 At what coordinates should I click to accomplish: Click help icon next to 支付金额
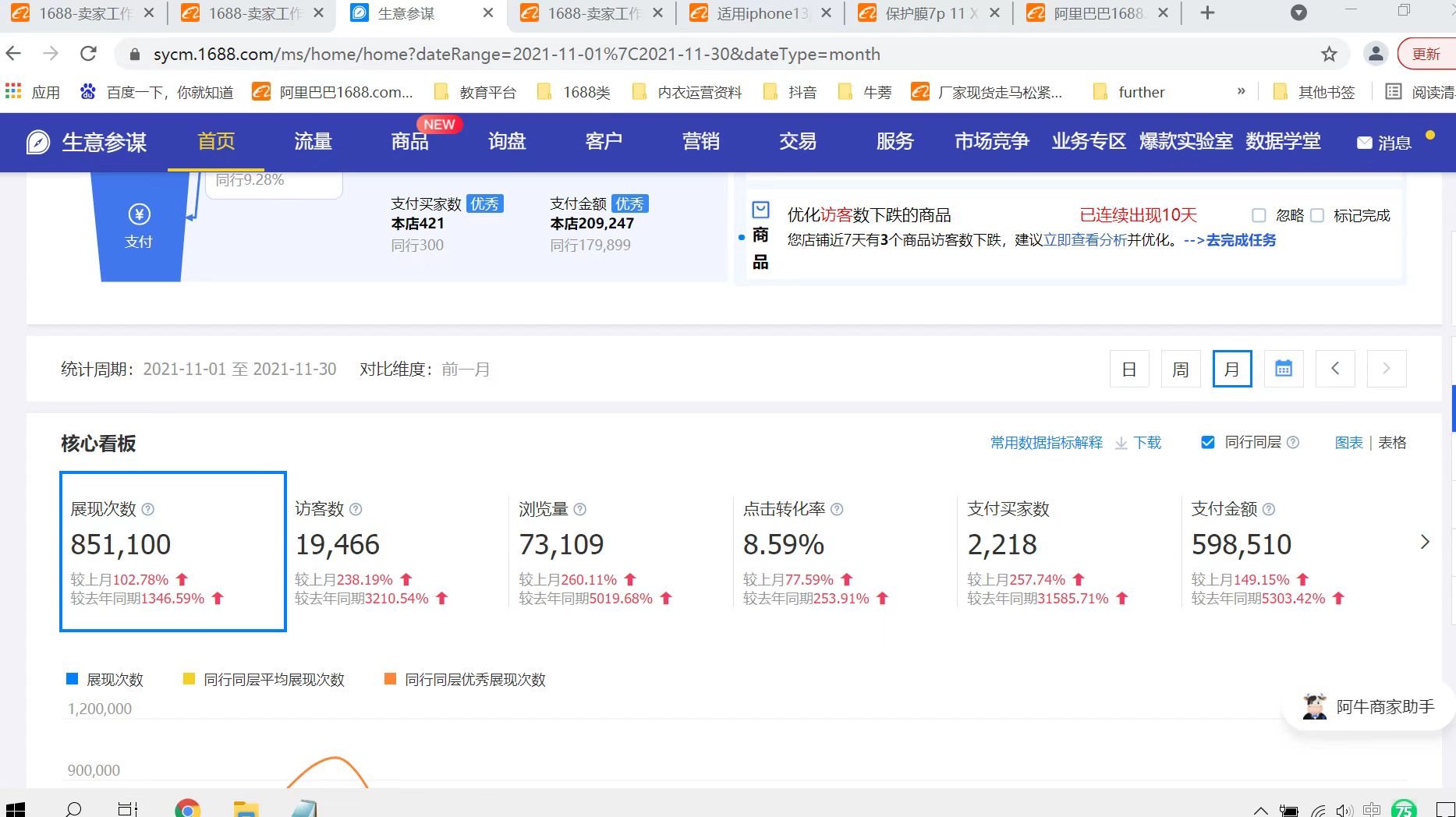pyautogui.click(x=1269, y=509)
